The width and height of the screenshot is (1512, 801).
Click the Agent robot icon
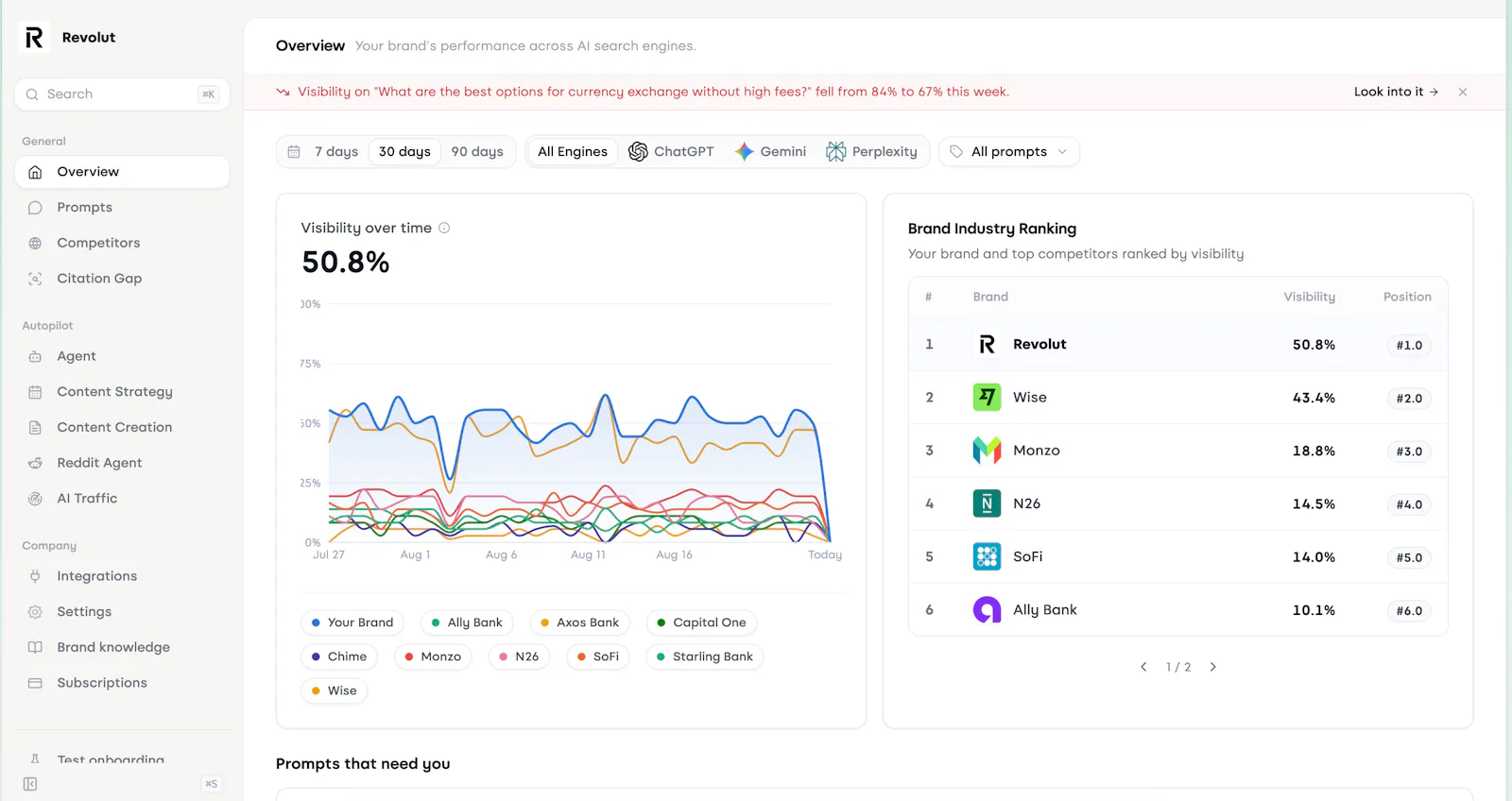35,356
